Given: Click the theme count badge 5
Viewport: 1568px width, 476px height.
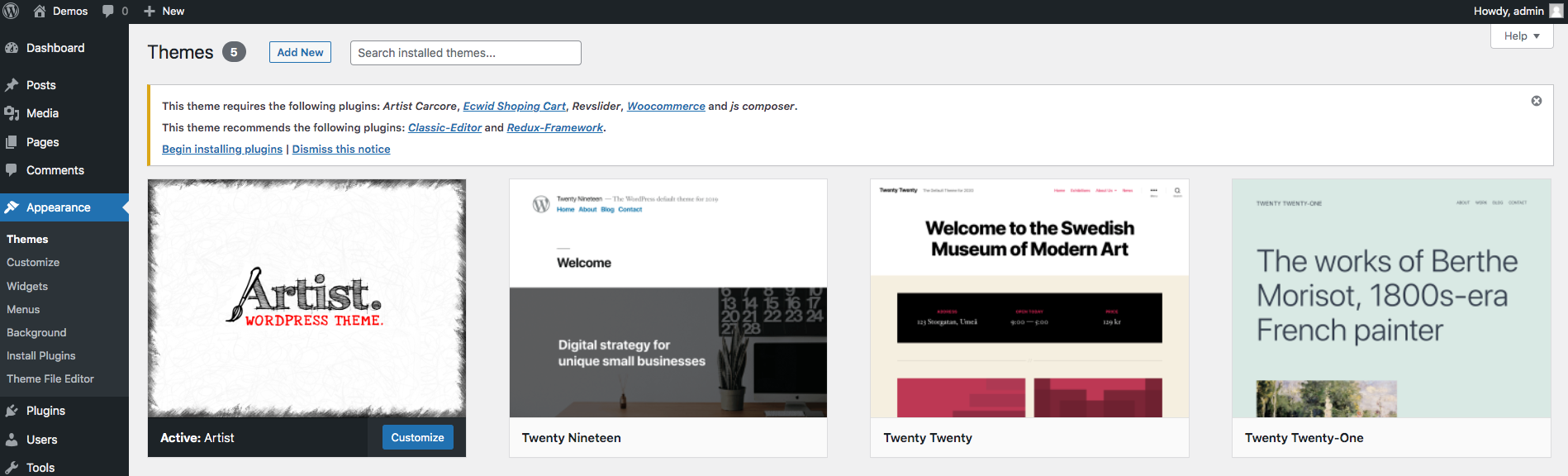Looking at the screenshot, I should [234, 52].
